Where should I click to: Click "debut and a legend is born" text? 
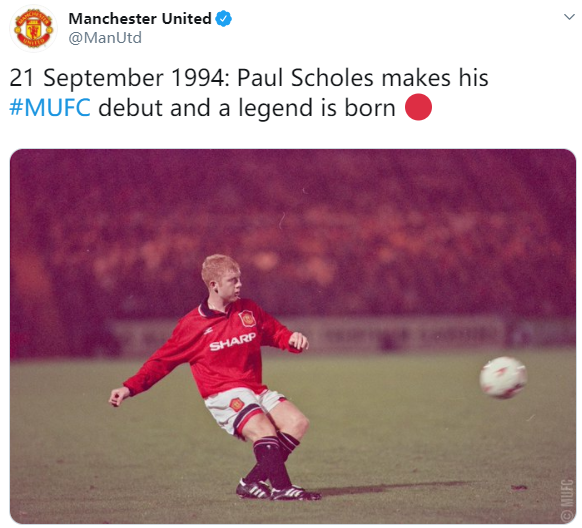pos(247,108)
